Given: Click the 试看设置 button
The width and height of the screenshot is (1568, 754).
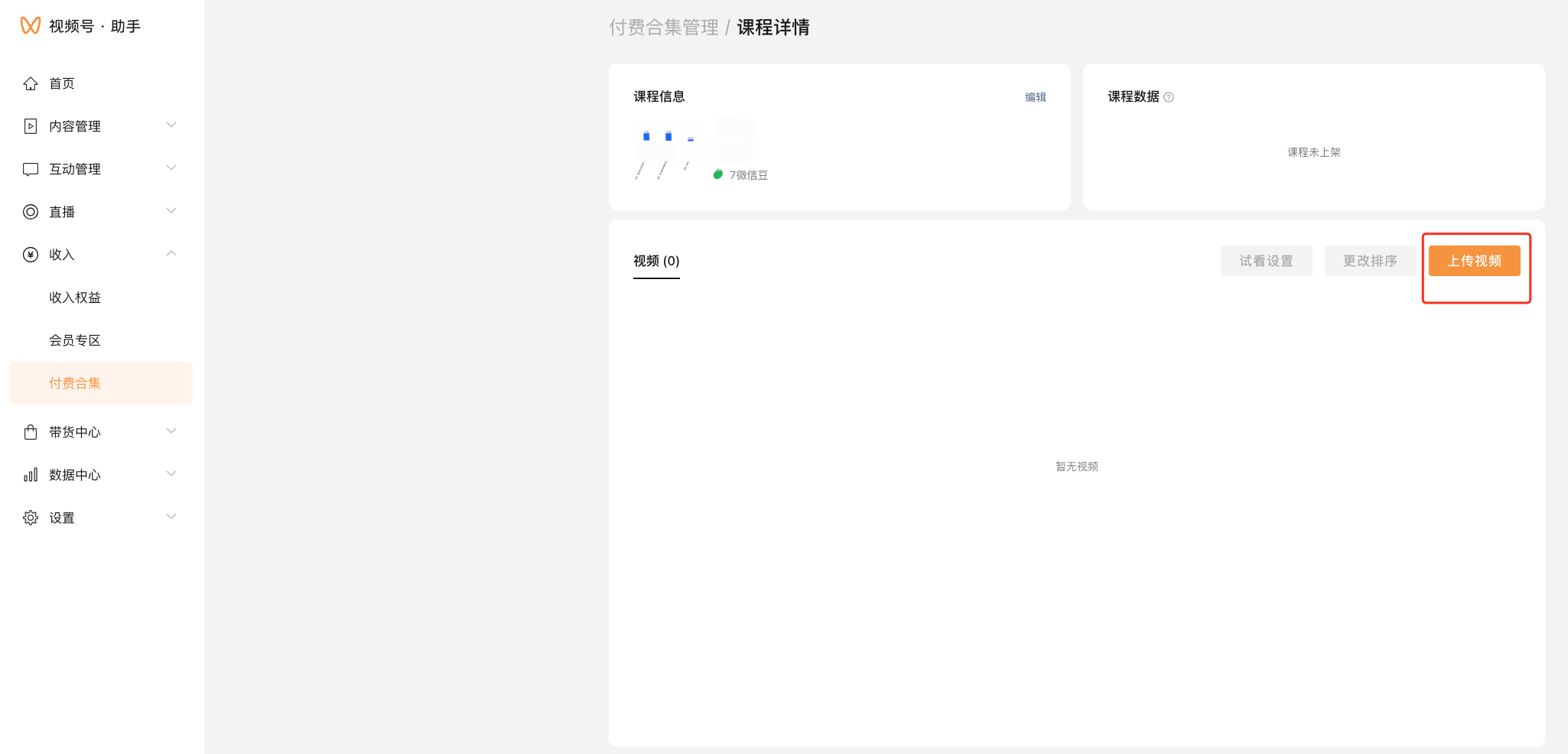Looking at the screenshot, I should [x=1266, y=261].
